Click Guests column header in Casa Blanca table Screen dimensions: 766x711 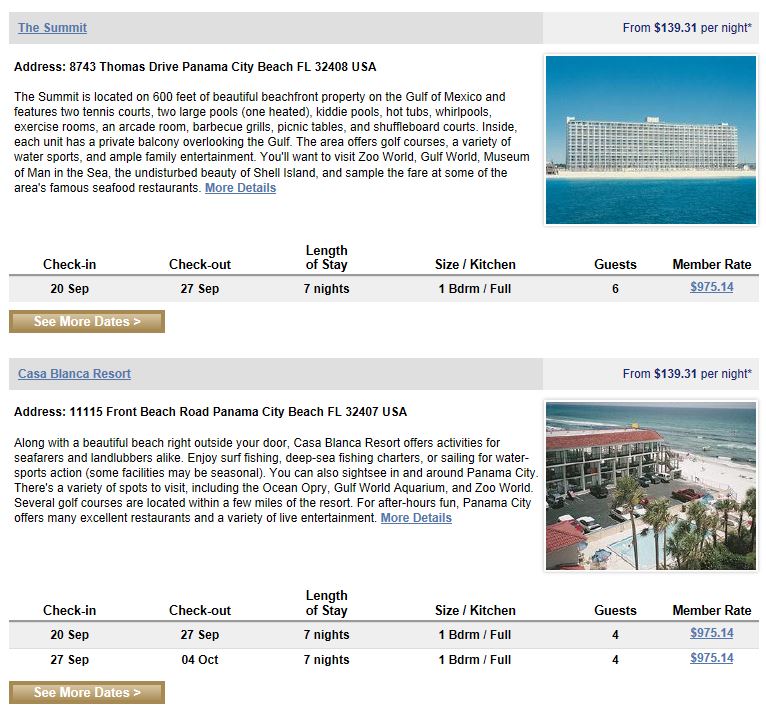pos(615,610)
